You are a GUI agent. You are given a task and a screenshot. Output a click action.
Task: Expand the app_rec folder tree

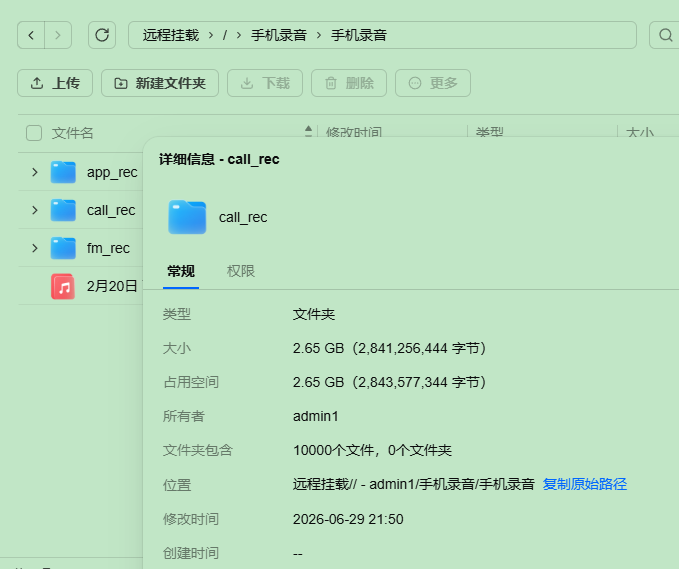tap(35, 172)
